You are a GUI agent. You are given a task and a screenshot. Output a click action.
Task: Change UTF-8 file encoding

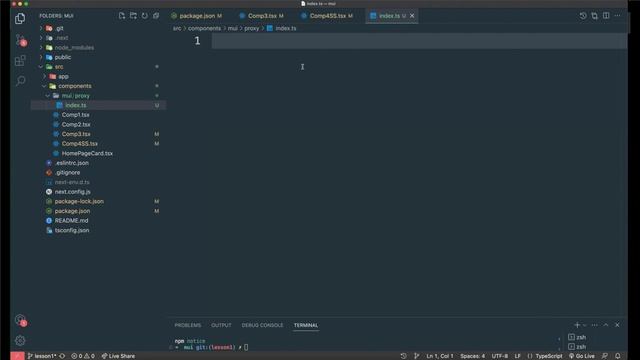pyautogui.click(x=500, y=356)
